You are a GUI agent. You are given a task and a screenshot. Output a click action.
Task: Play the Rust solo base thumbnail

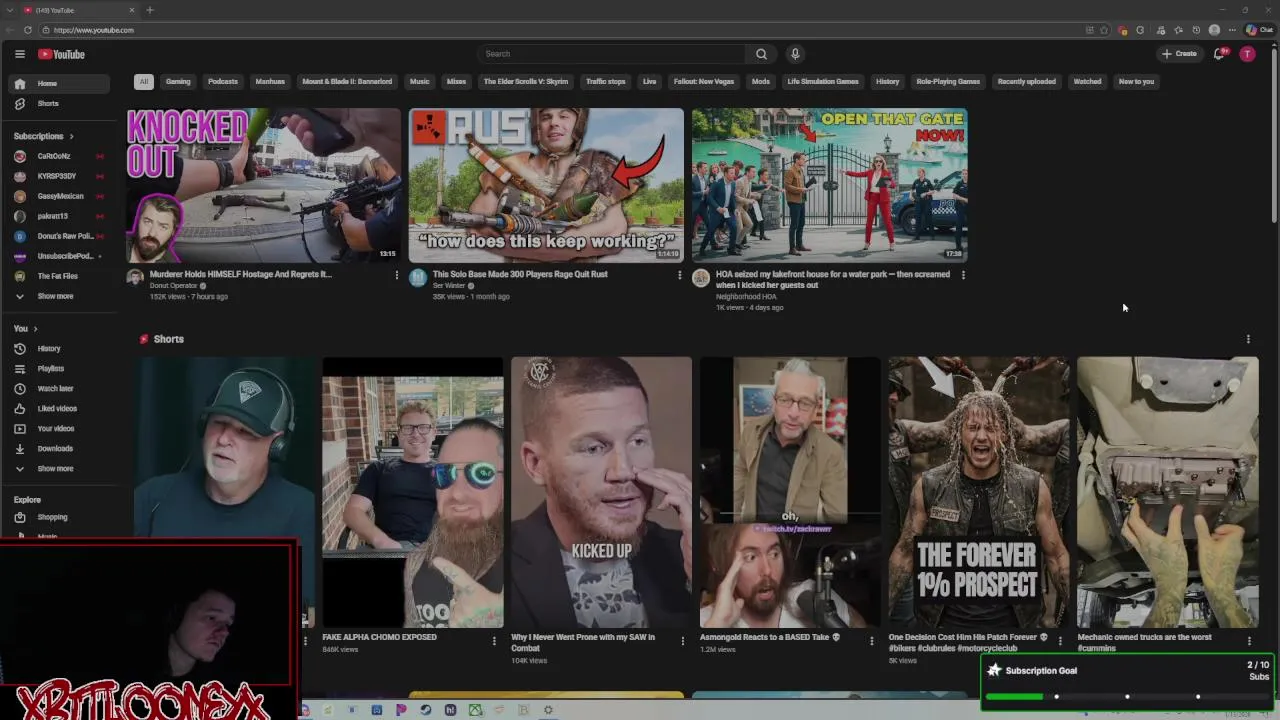[546, 185]
